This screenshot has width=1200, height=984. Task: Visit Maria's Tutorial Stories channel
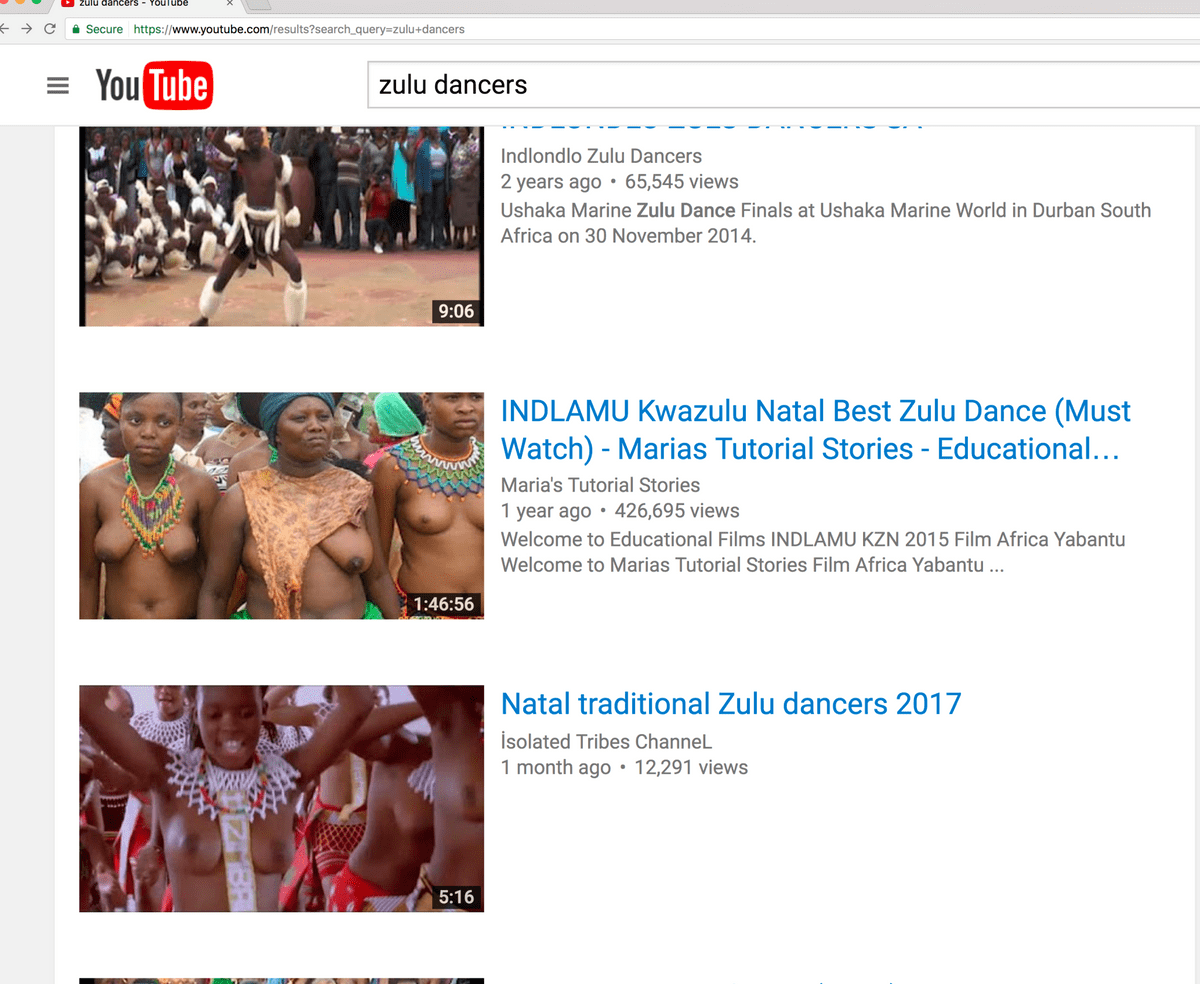(600, 485)
